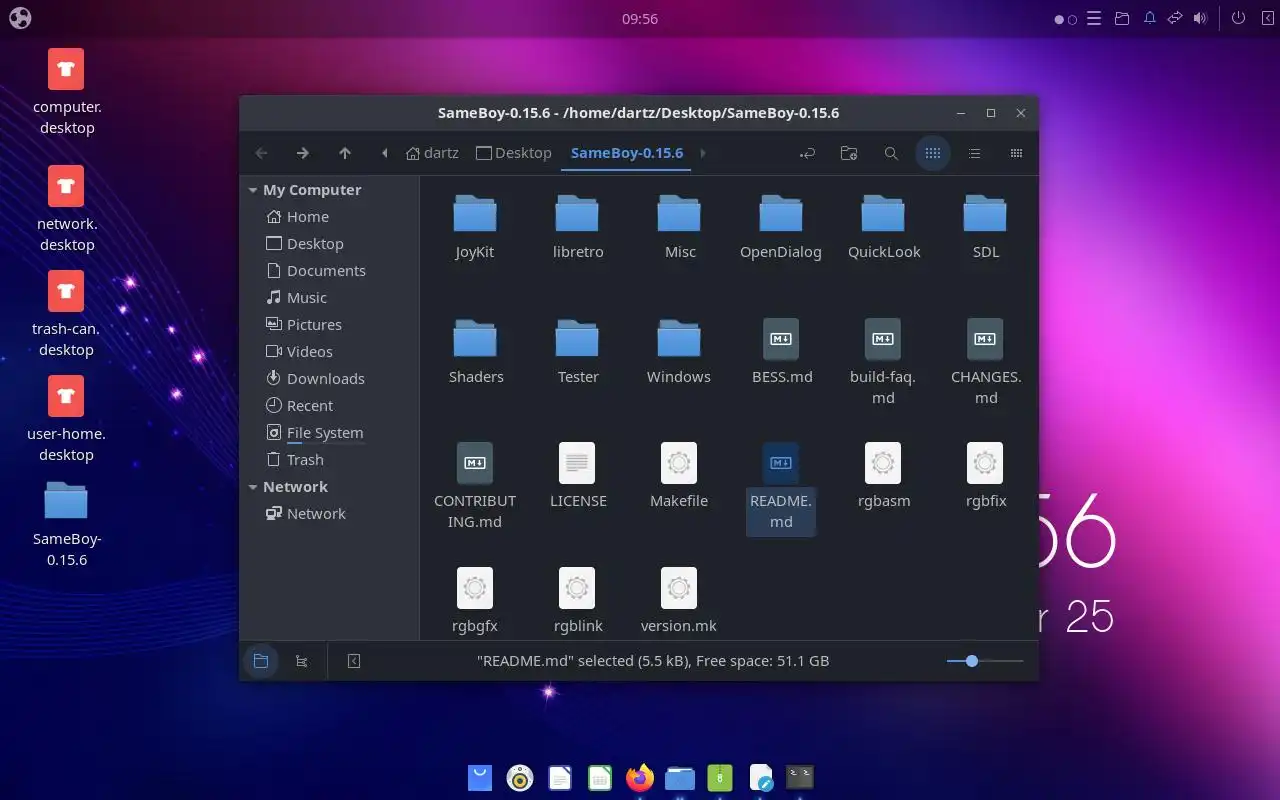Switch to icon view
The height and width of the screenshot is (800, 1280).
(x=933, y=153)
